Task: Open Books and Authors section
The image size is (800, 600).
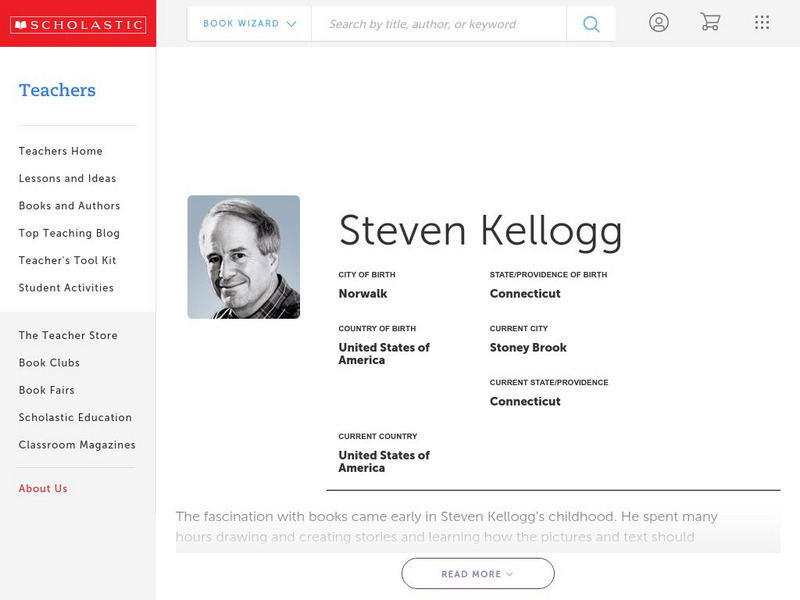Action: coord(69,206)
